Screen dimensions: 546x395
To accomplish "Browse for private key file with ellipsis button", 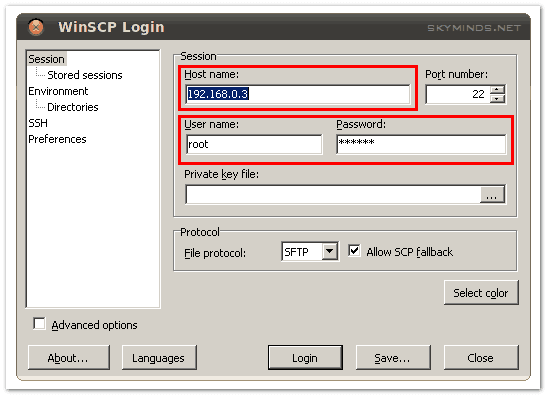I will click(x=492, y=194).
